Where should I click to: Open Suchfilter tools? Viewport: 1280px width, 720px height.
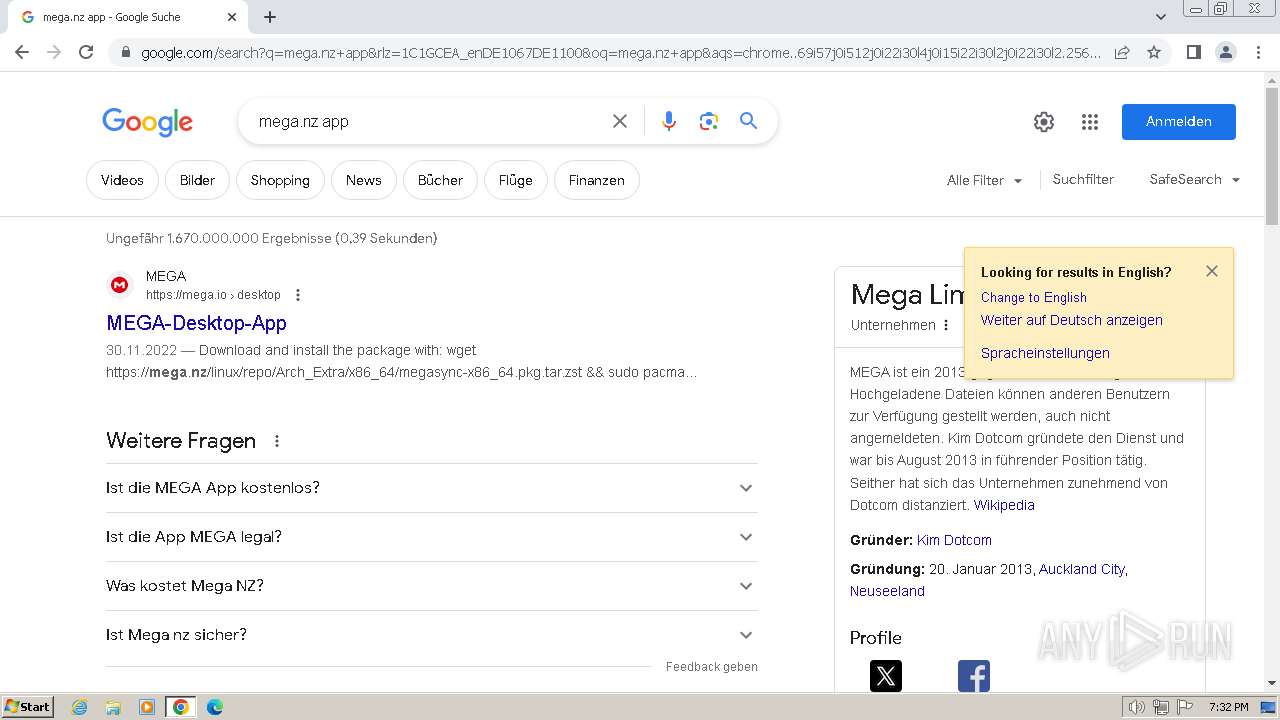pyautogui.click(x=1083, y=179)
